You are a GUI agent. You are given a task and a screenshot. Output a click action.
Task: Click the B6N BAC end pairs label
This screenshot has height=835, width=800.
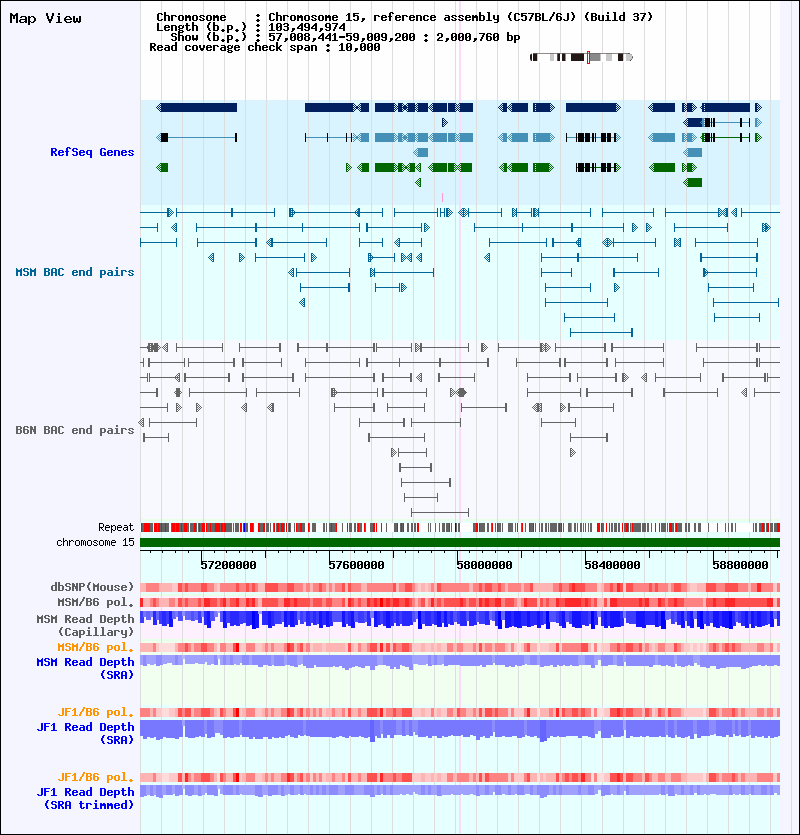pyautogui.click(x=75, y=430)
